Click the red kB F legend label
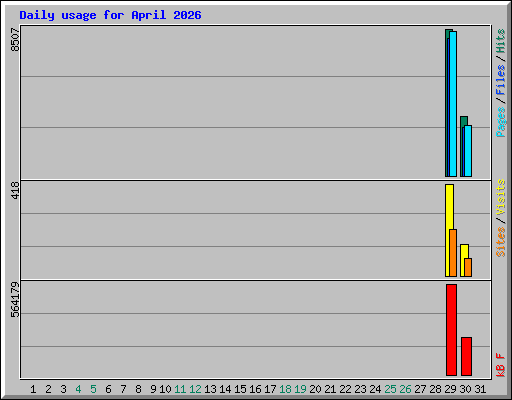This screenshot has height=400, width=512. tap(500, 365)
